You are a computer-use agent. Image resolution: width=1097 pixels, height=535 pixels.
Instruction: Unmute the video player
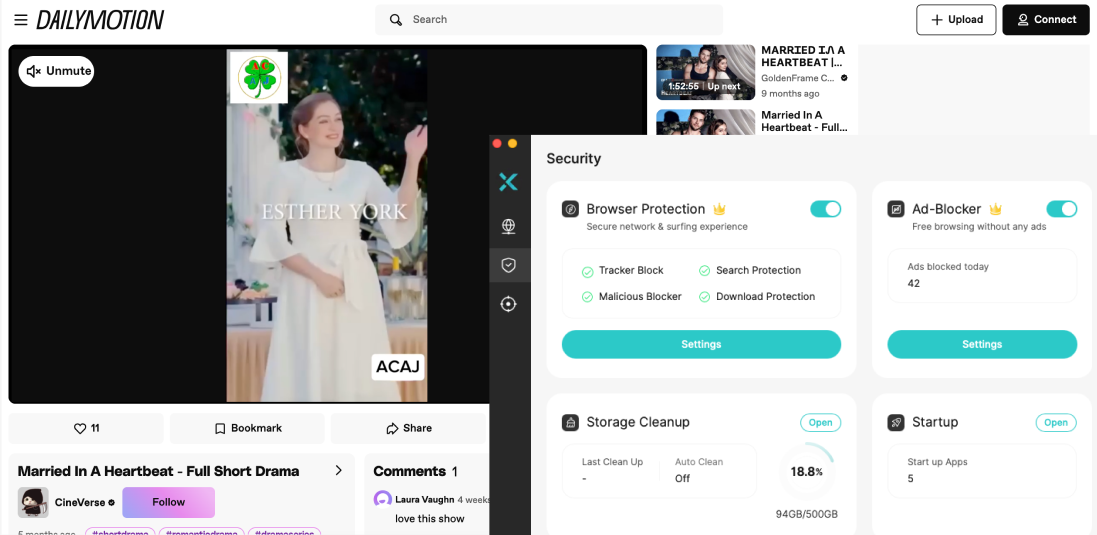pos(57,71)
